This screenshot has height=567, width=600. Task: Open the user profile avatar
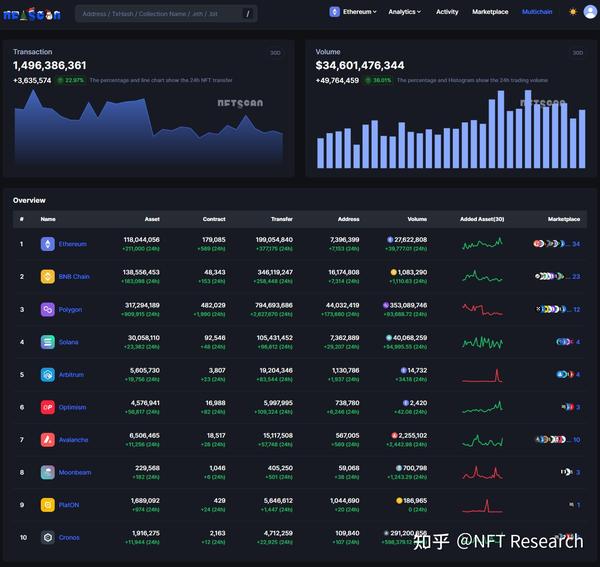(590, 12)
